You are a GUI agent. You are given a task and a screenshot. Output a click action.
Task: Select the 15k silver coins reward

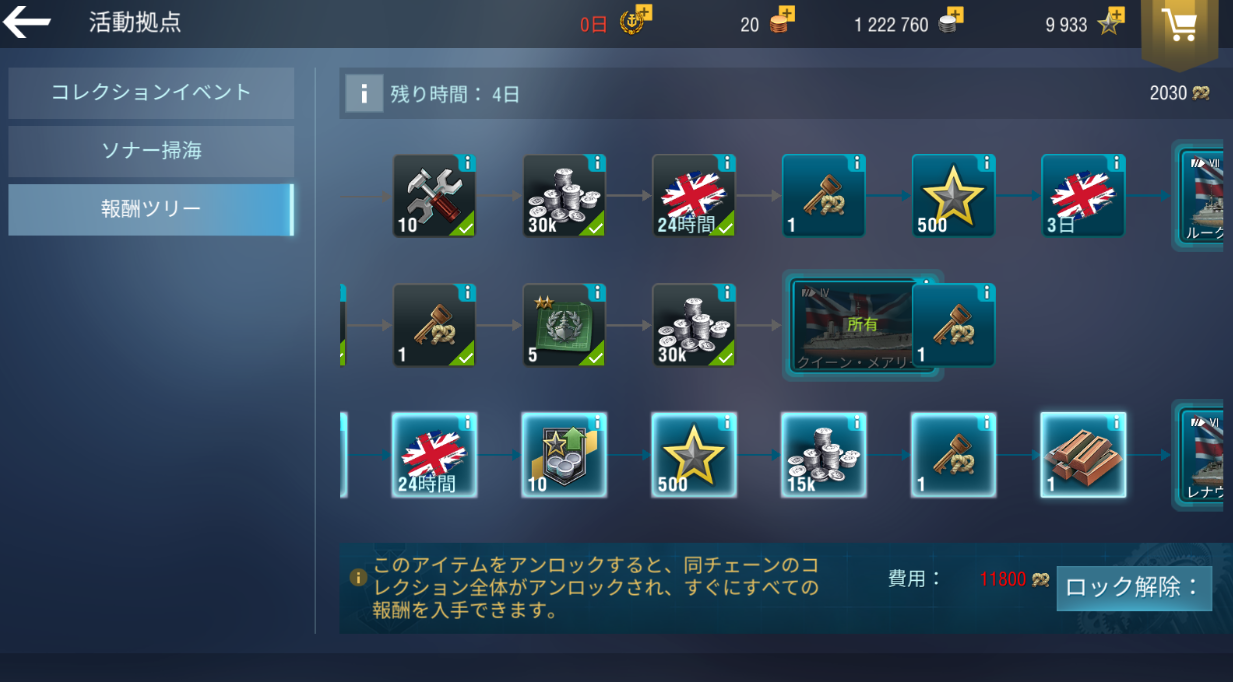point(824,455)
